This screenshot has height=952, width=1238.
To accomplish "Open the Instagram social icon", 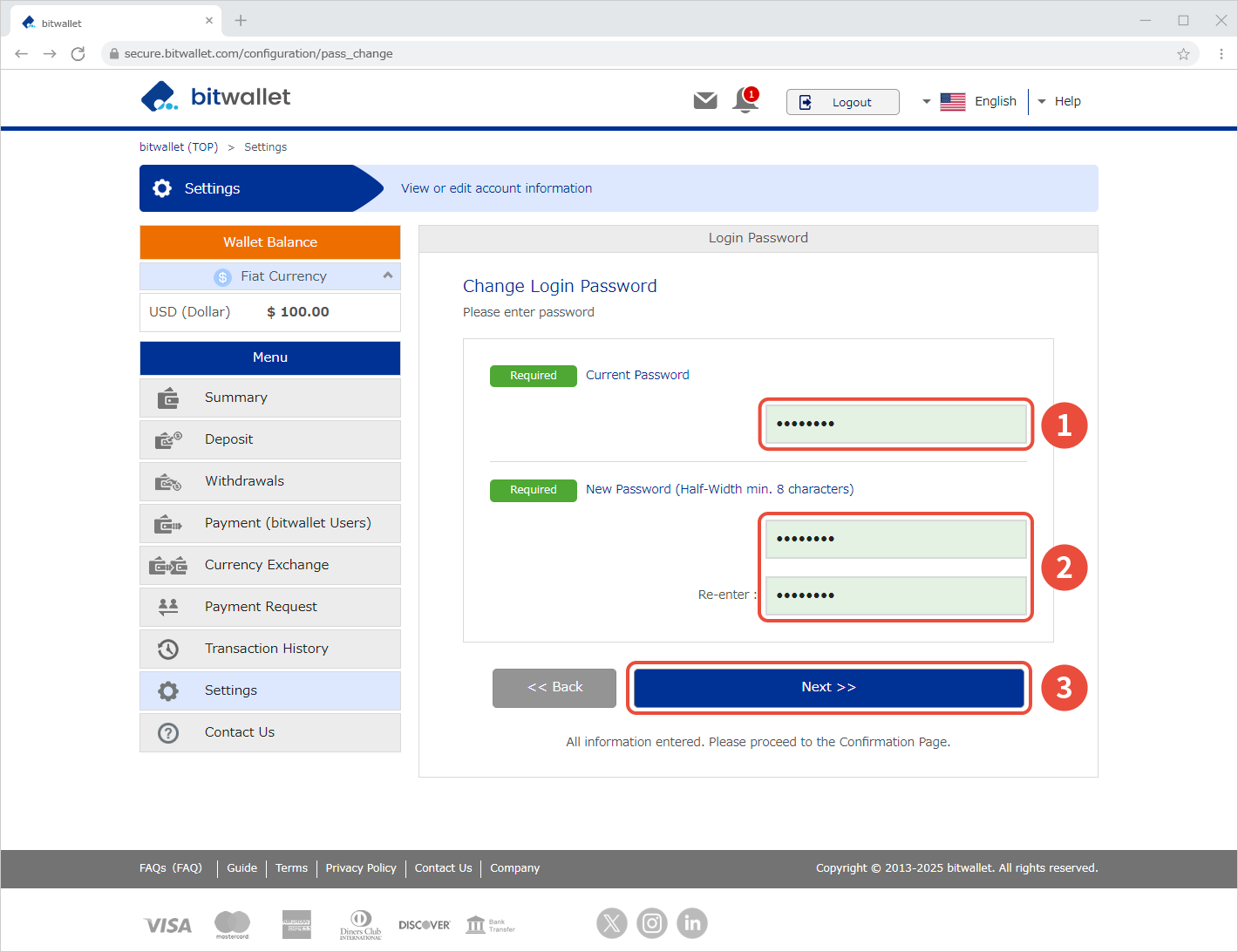I will 651,922.
